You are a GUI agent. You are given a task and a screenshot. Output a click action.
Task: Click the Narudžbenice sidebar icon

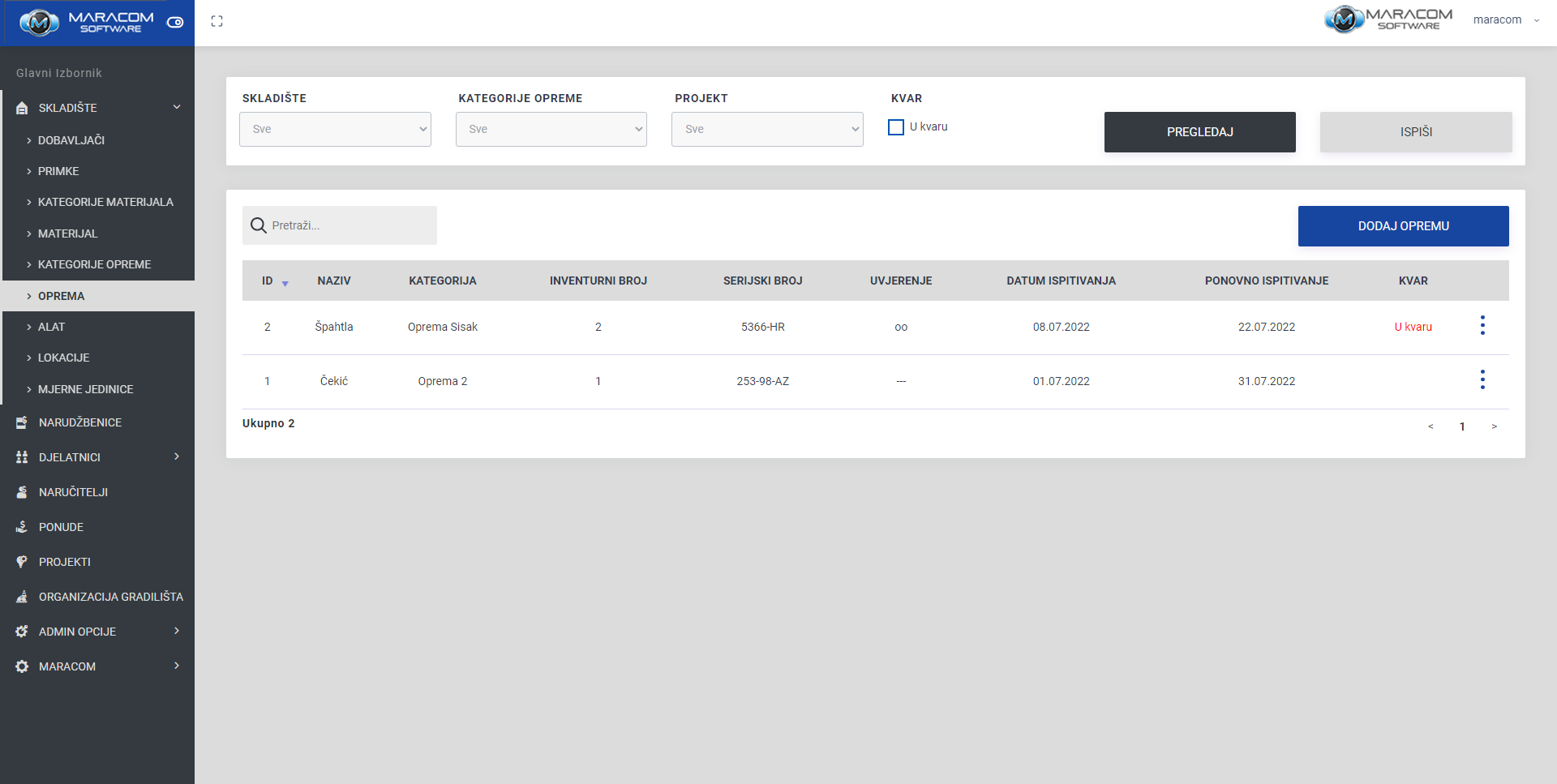(x=22, y=422)
